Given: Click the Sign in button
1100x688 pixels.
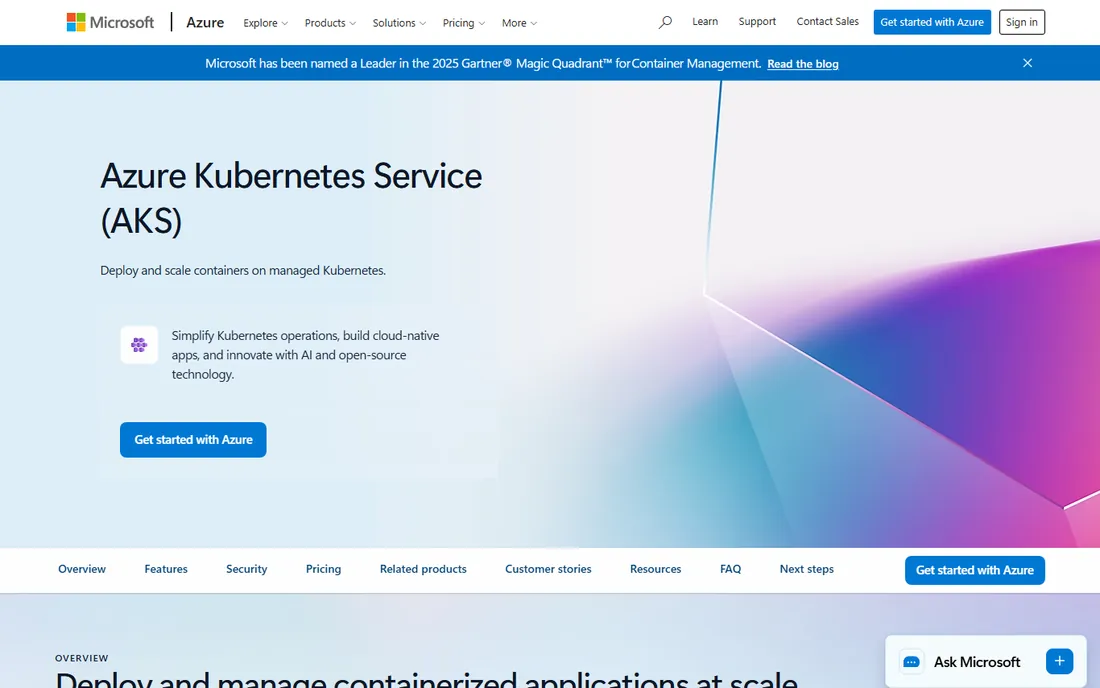Looking at the screenshot, I should [x=1021, y=22].
